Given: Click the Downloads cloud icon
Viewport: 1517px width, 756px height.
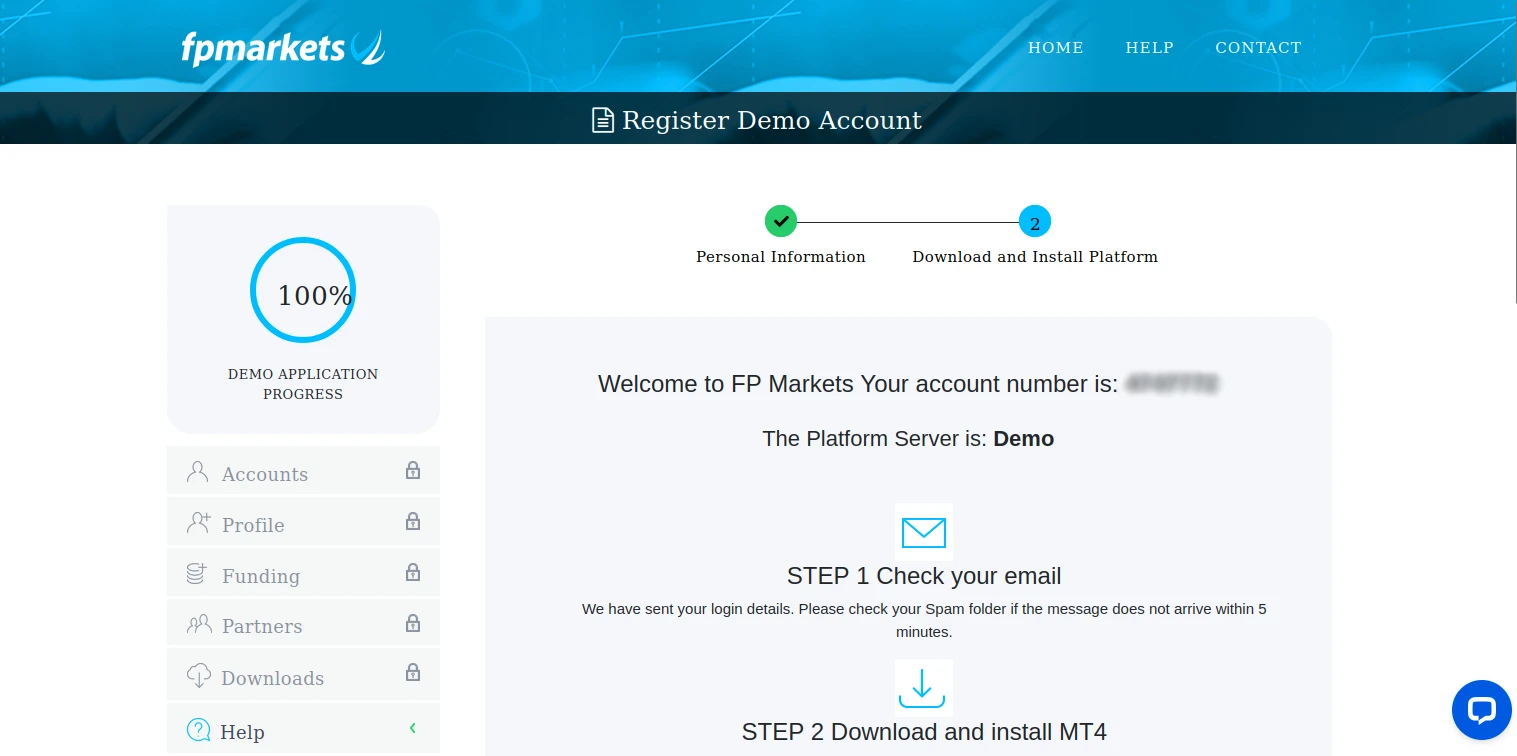Looking at the screenshot, I should click(x=199, y=675).
